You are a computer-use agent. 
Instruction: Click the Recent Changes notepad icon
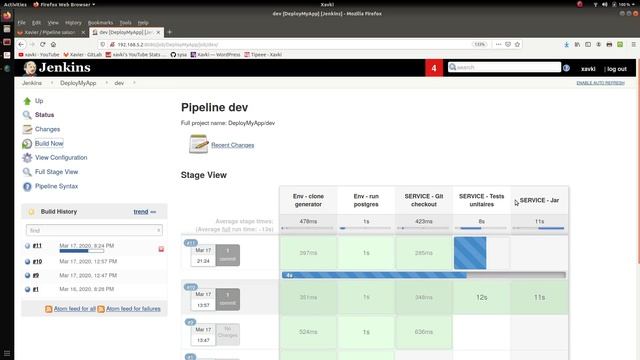click(x=199, y=144)
